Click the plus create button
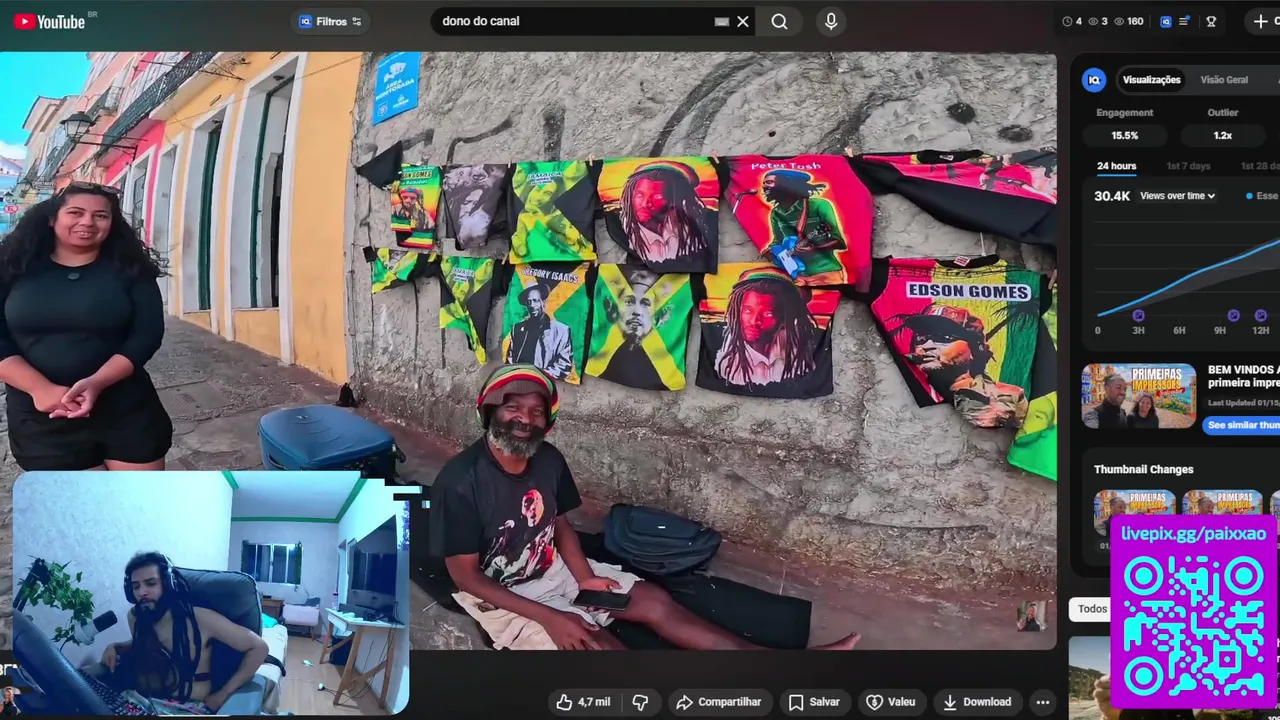 tap(1260, 21)
